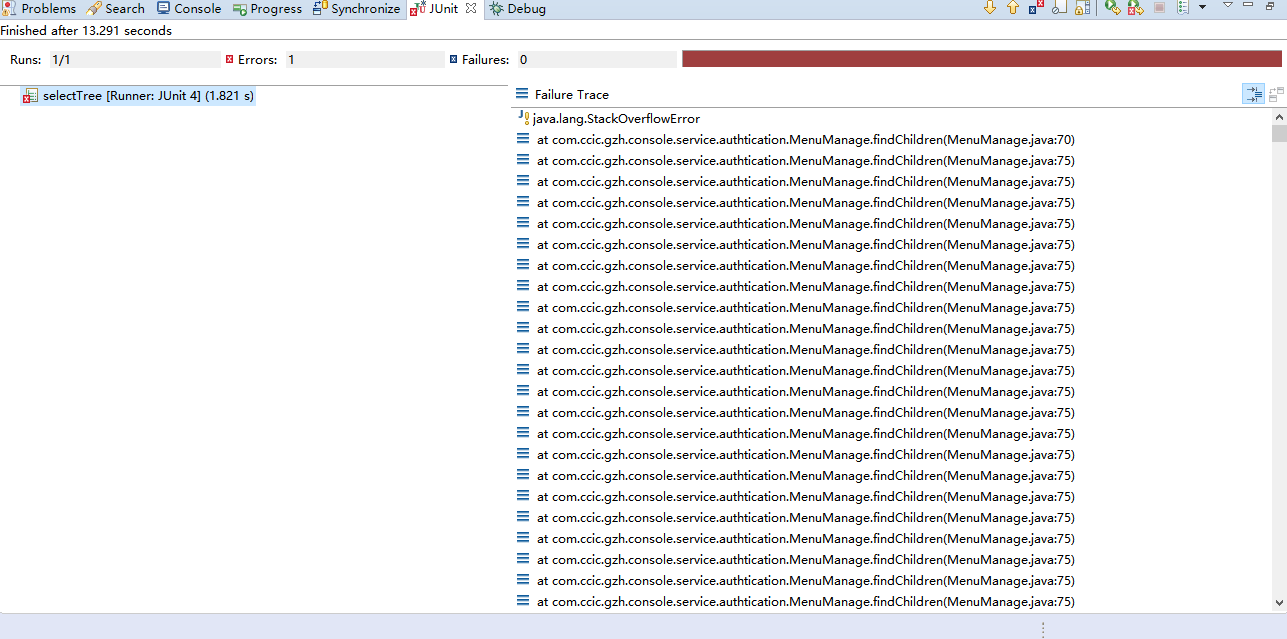The image size is (1287, 639).
Task: Expand Test Run History dropdown arrow
Action: tap(1202, 7)
